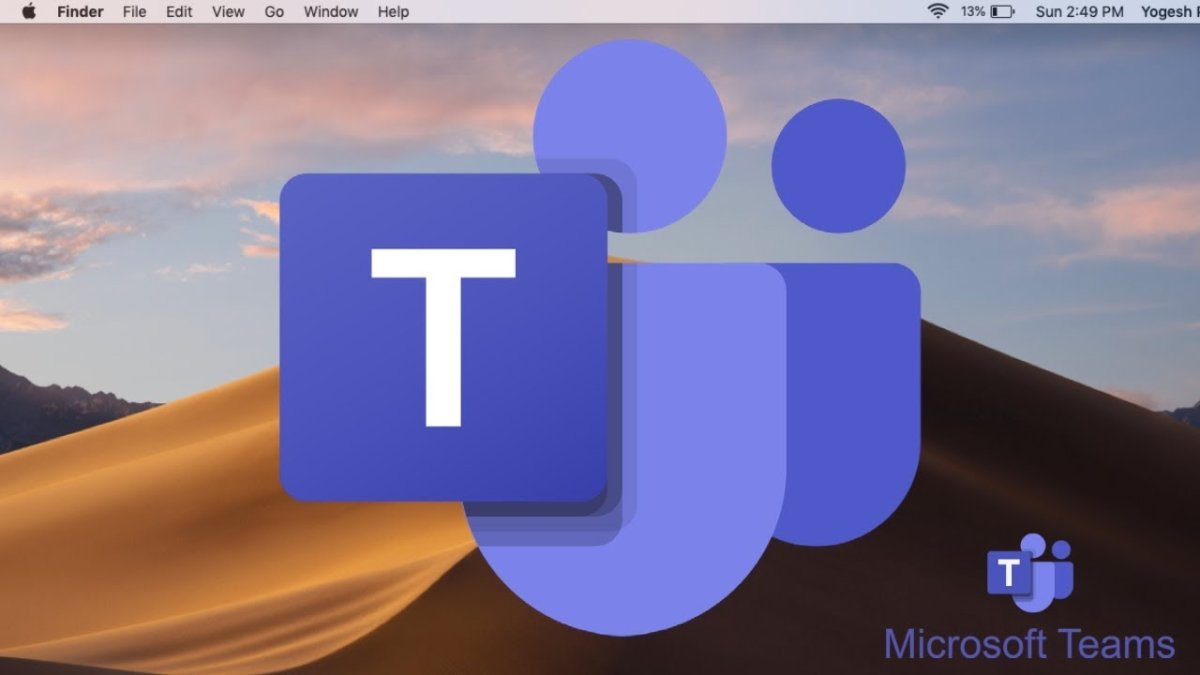
Task: Open the Apple menu
Action: pos(28,12)
